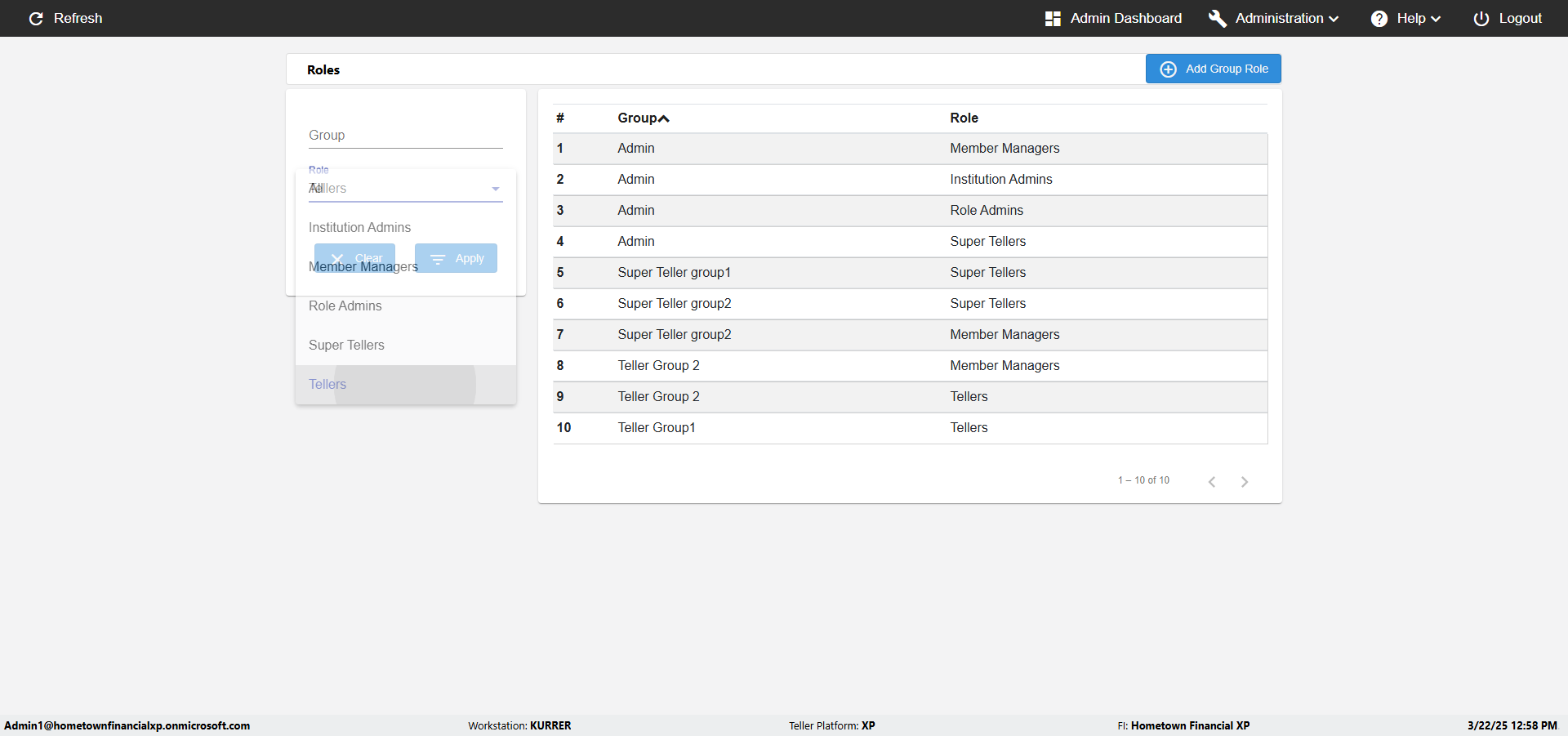The width and height of the screenshot is (1568, 736).
Task: Select the Super Tellers role in row 4
Action: [x=988, y=241]
